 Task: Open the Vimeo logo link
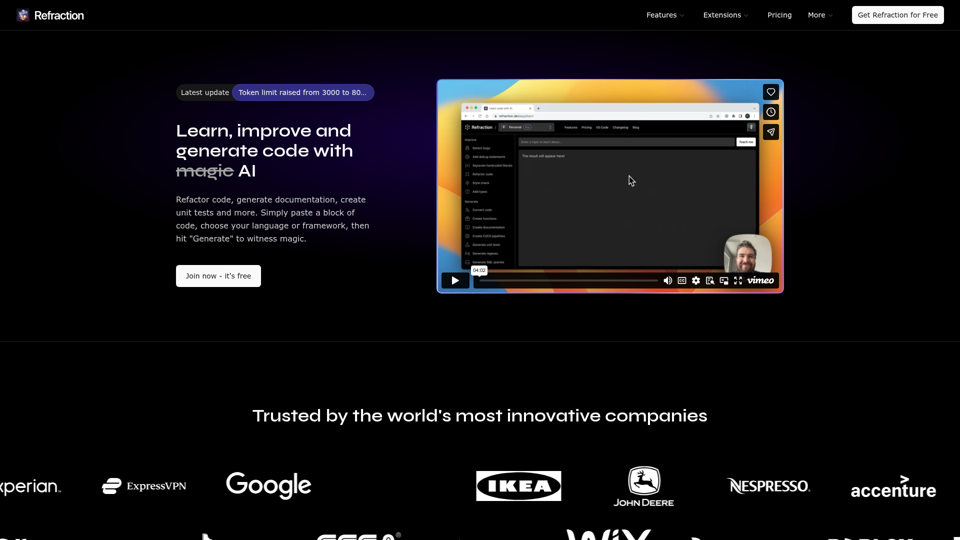(x=760, y=280)
